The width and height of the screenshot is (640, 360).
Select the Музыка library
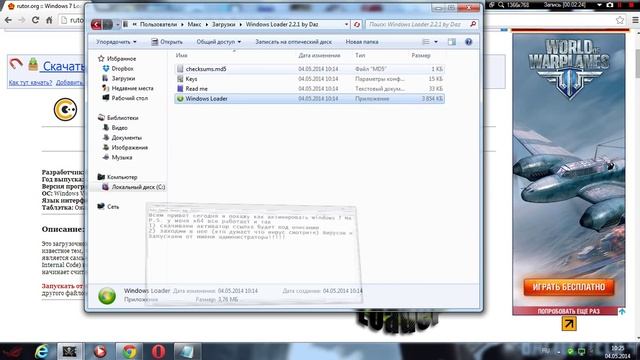tap(117, 157)
